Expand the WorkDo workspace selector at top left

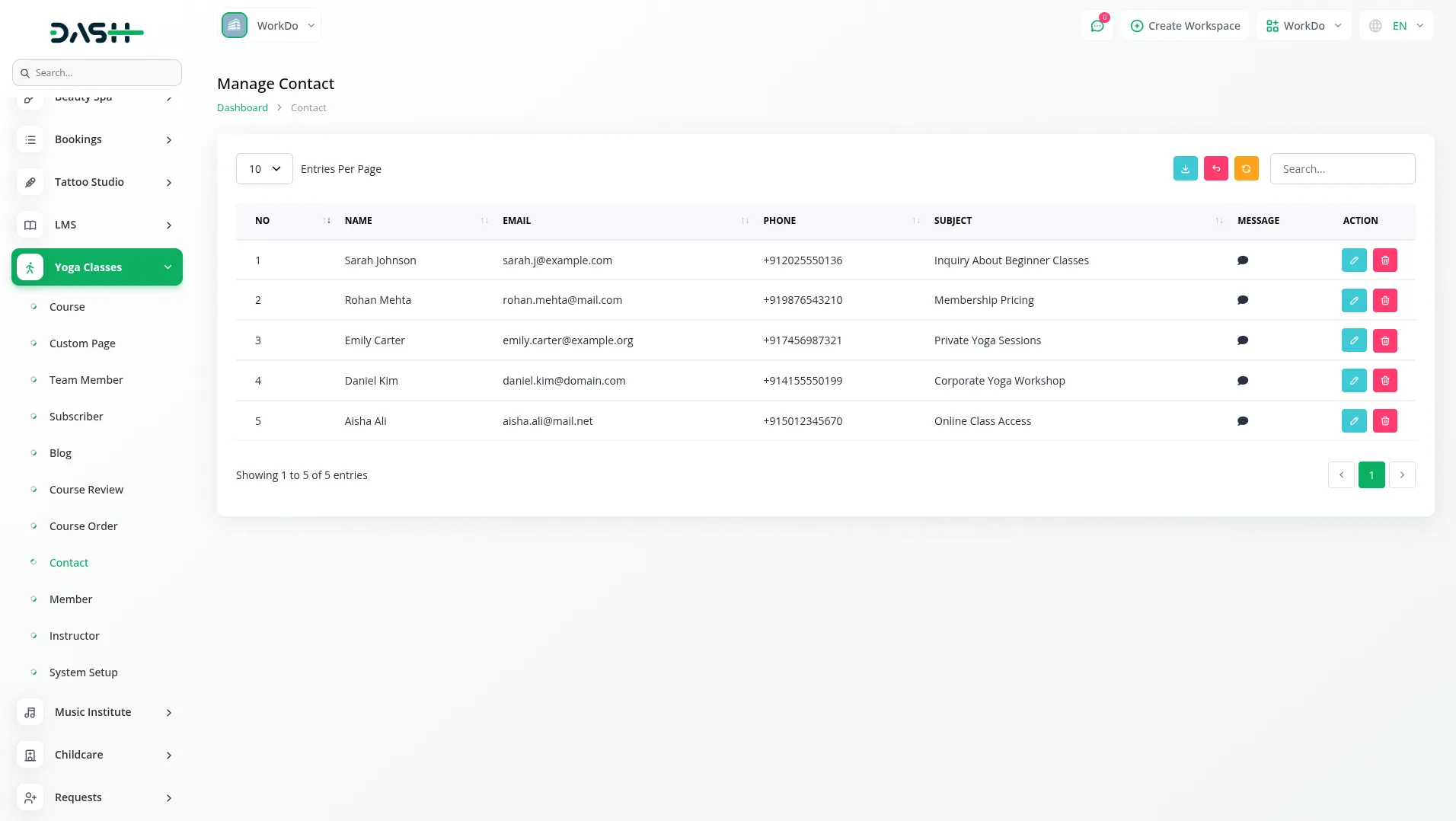point(270,26)
